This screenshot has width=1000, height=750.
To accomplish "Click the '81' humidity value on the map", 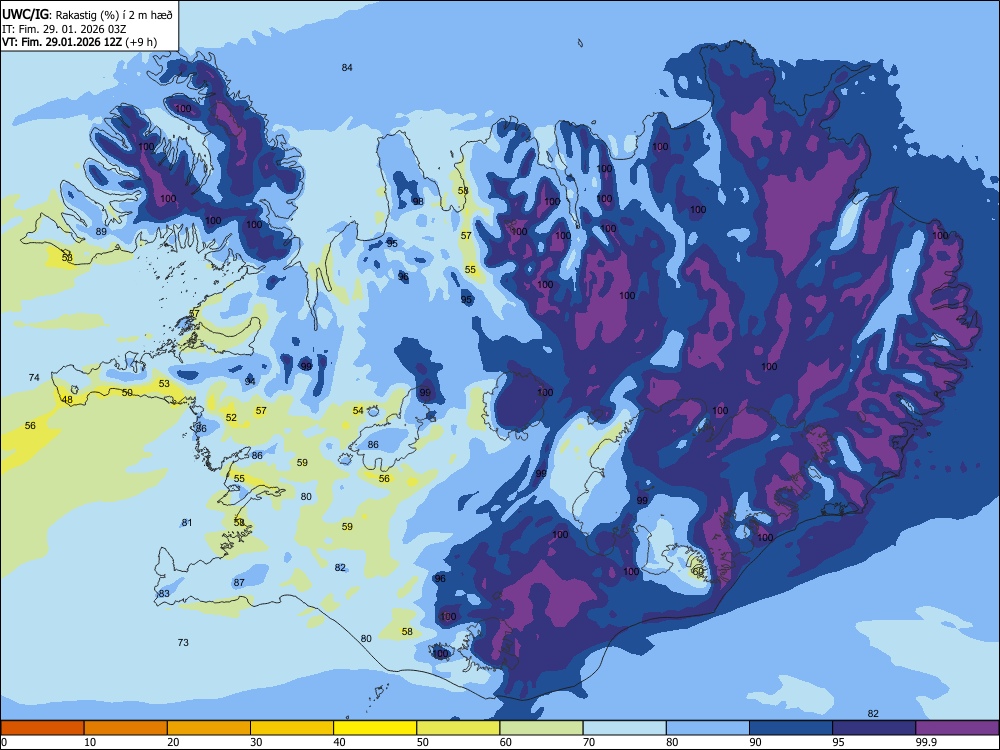I will [x=186, y=522].
